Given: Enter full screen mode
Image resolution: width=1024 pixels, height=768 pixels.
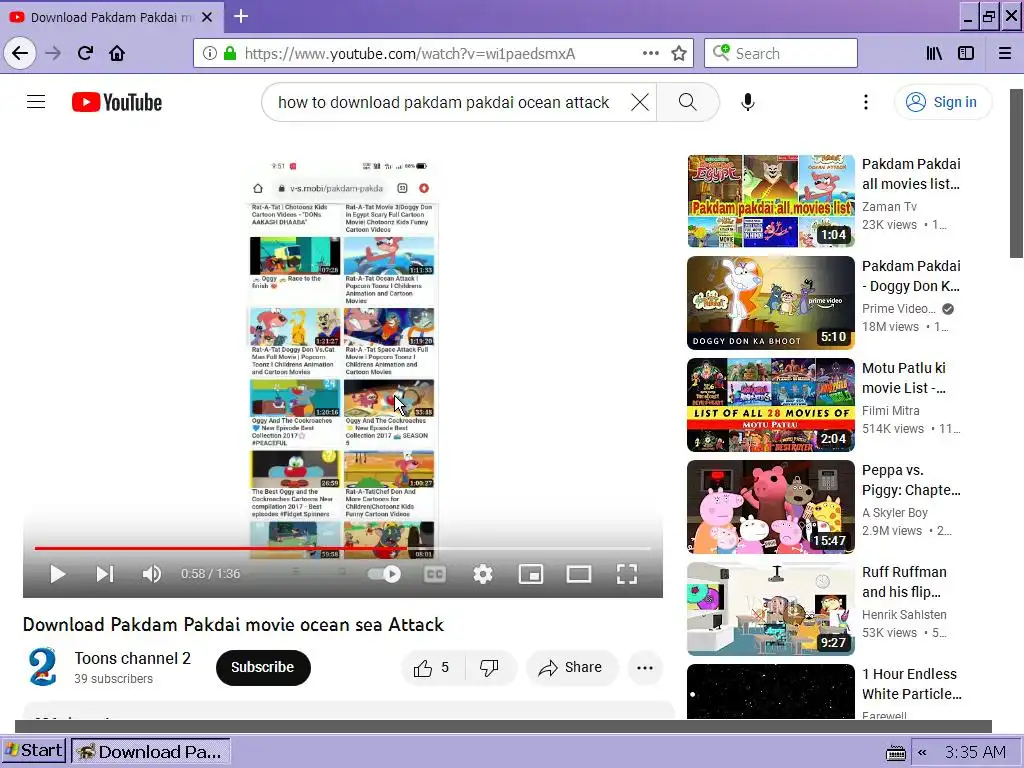Looking at the screenshot, I should tap(627, 574).
